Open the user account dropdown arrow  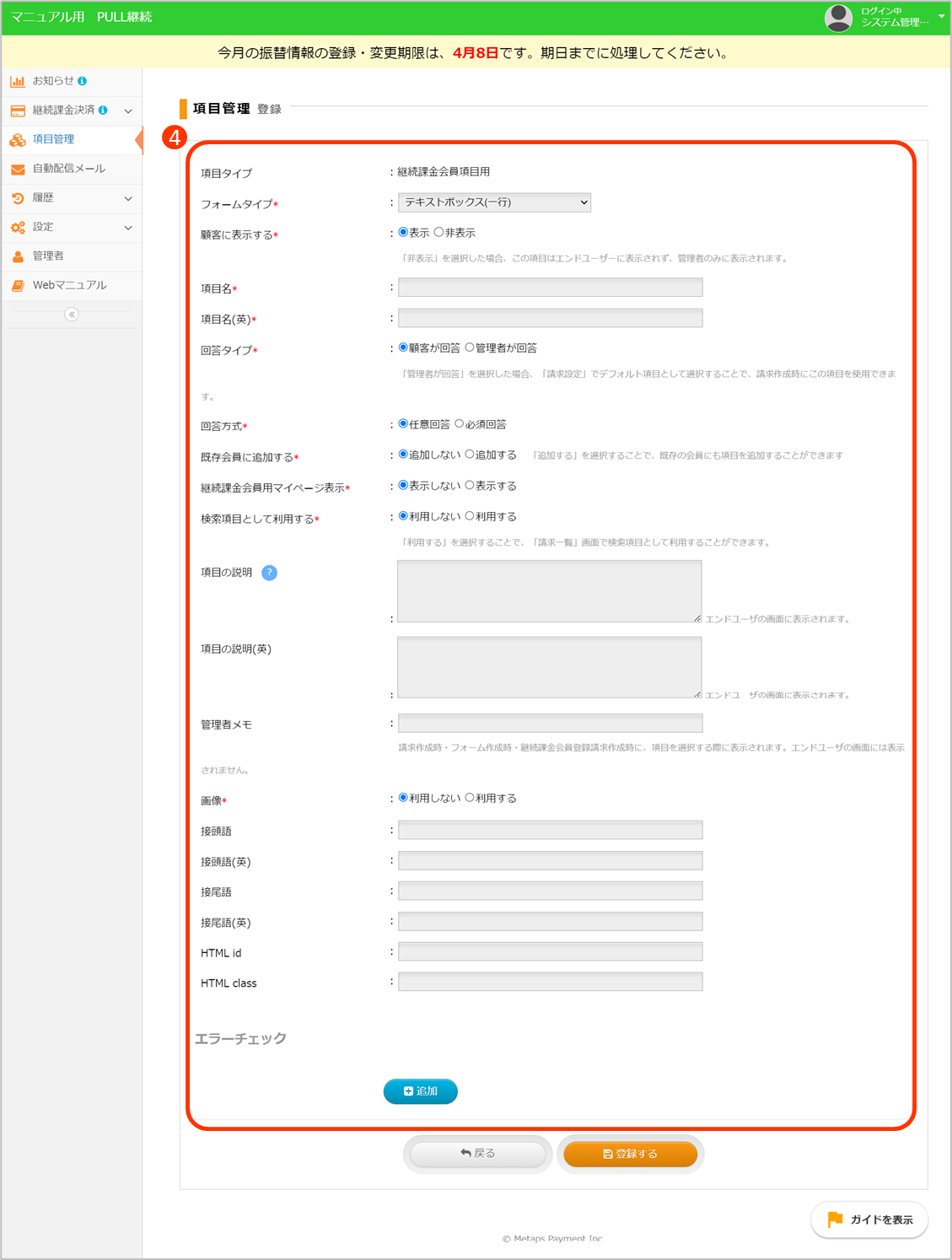pyautogui.click(x=941, y=16)
